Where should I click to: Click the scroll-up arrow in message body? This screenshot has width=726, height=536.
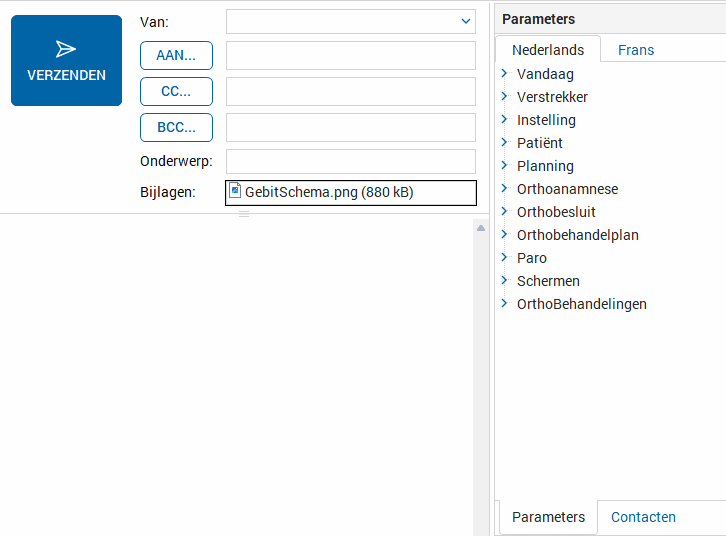481,228
